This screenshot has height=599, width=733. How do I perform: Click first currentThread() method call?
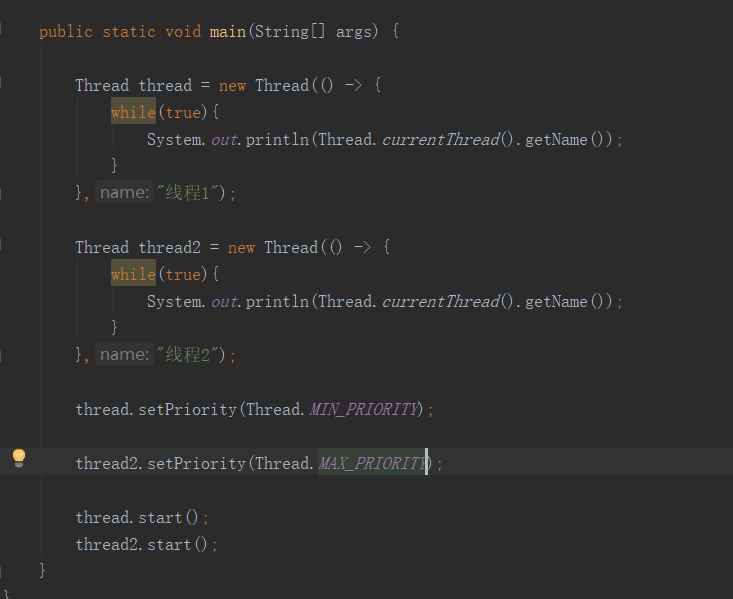447,139
